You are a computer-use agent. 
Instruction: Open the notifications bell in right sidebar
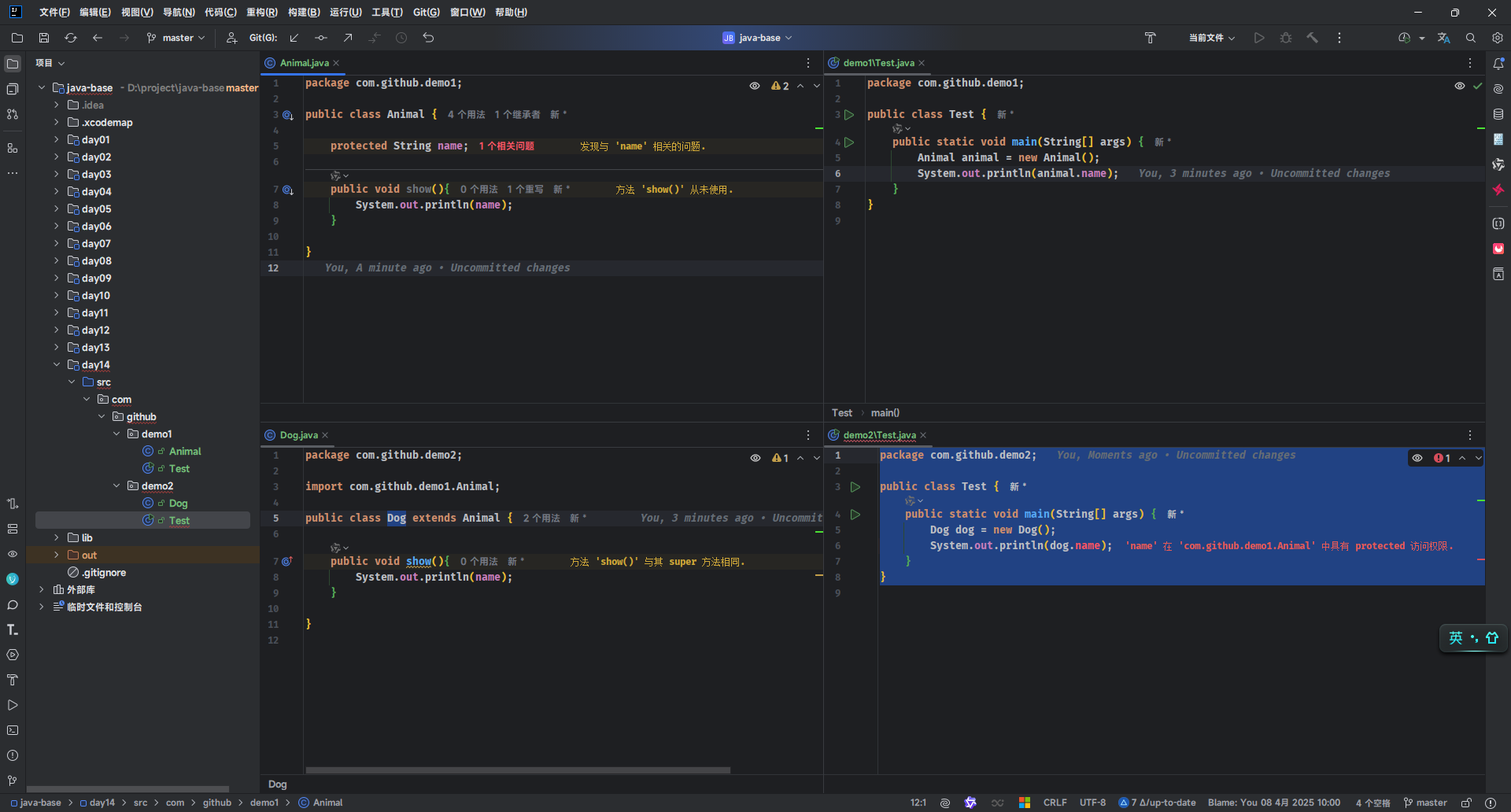click(1498, 64)
